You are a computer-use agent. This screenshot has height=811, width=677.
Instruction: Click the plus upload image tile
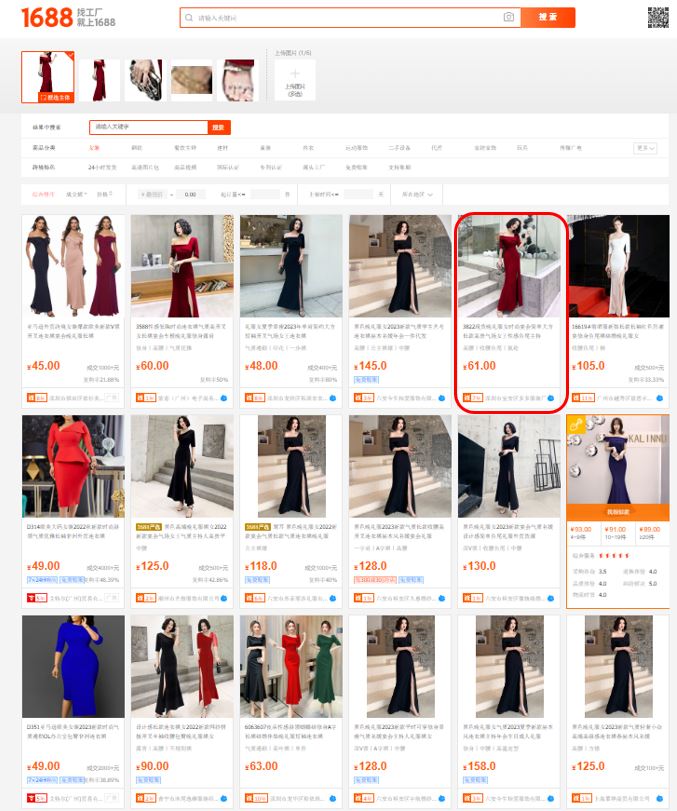click(294, 80)
